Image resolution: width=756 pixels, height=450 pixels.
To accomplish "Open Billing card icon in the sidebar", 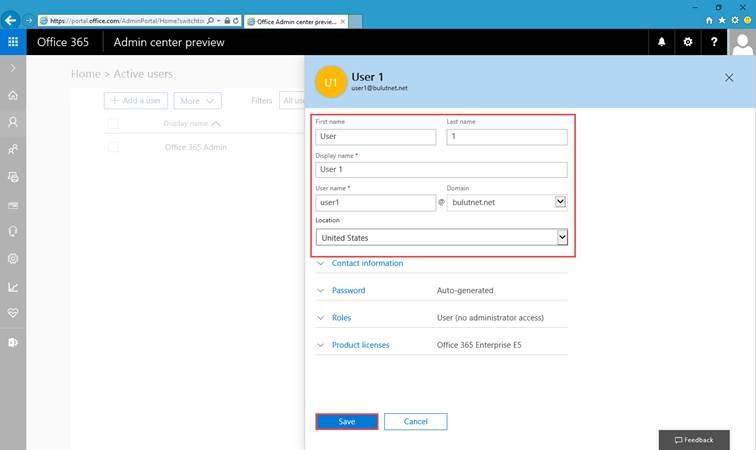I will (13, 205).
